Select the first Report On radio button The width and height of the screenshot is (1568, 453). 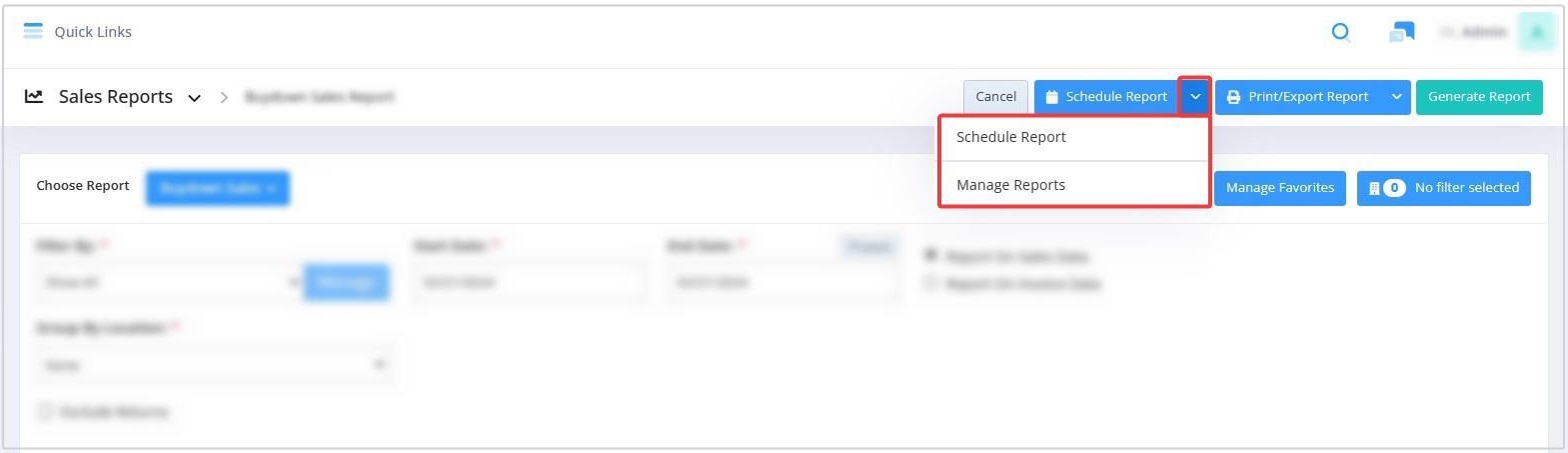[930, 256]
